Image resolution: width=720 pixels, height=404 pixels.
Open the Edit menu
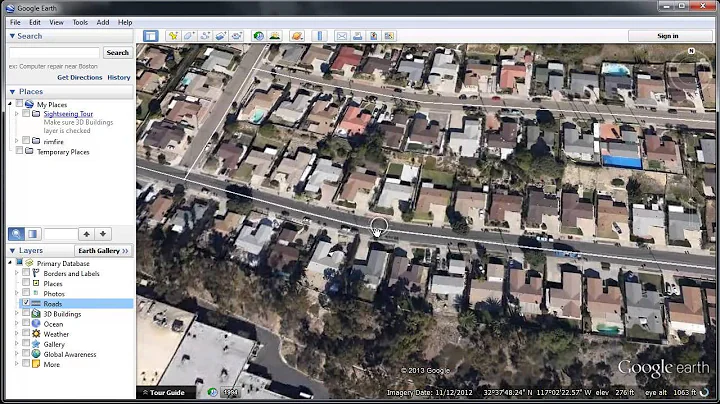click(x=35, y=22)
